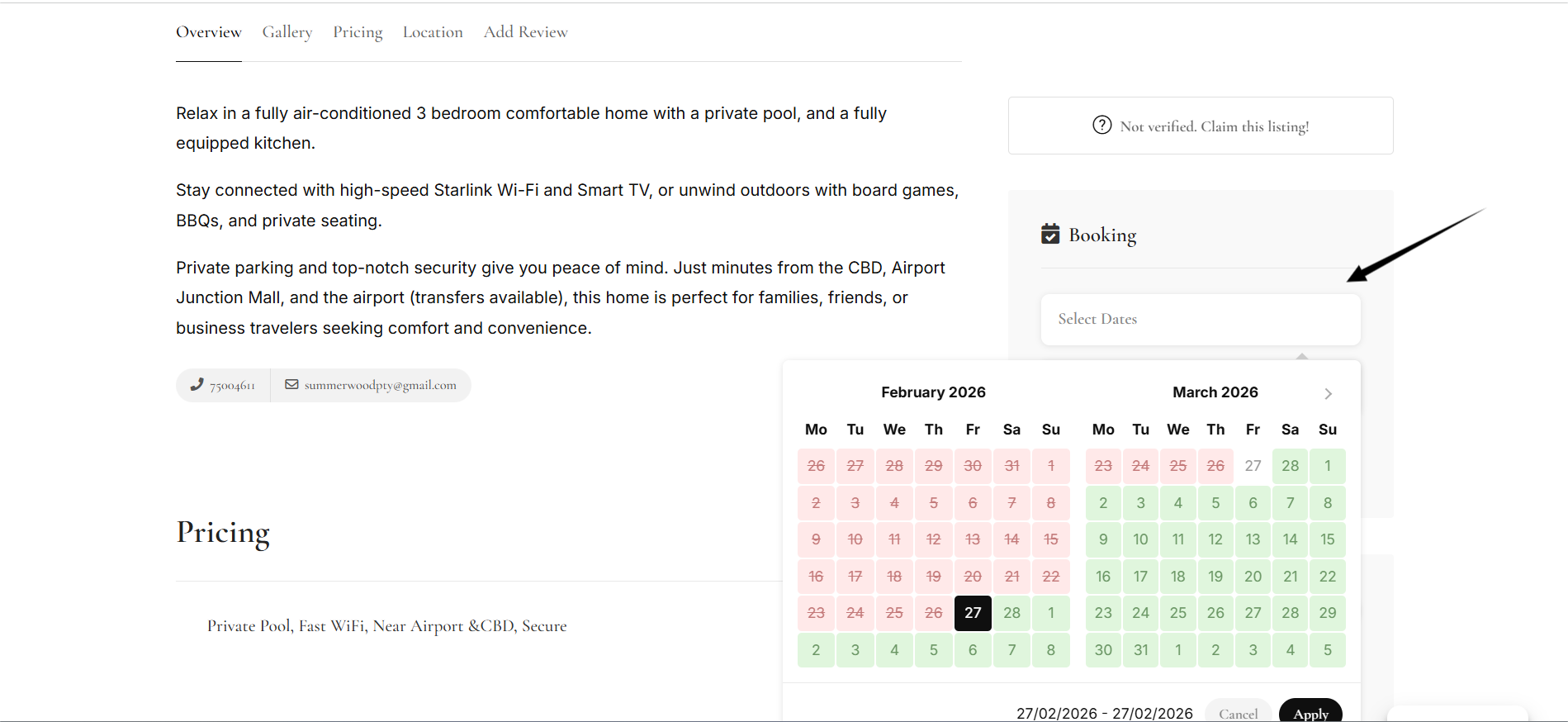Click the summerwoodpty@gmail.com email link
Screen dimensions: 1568x722
380,385
